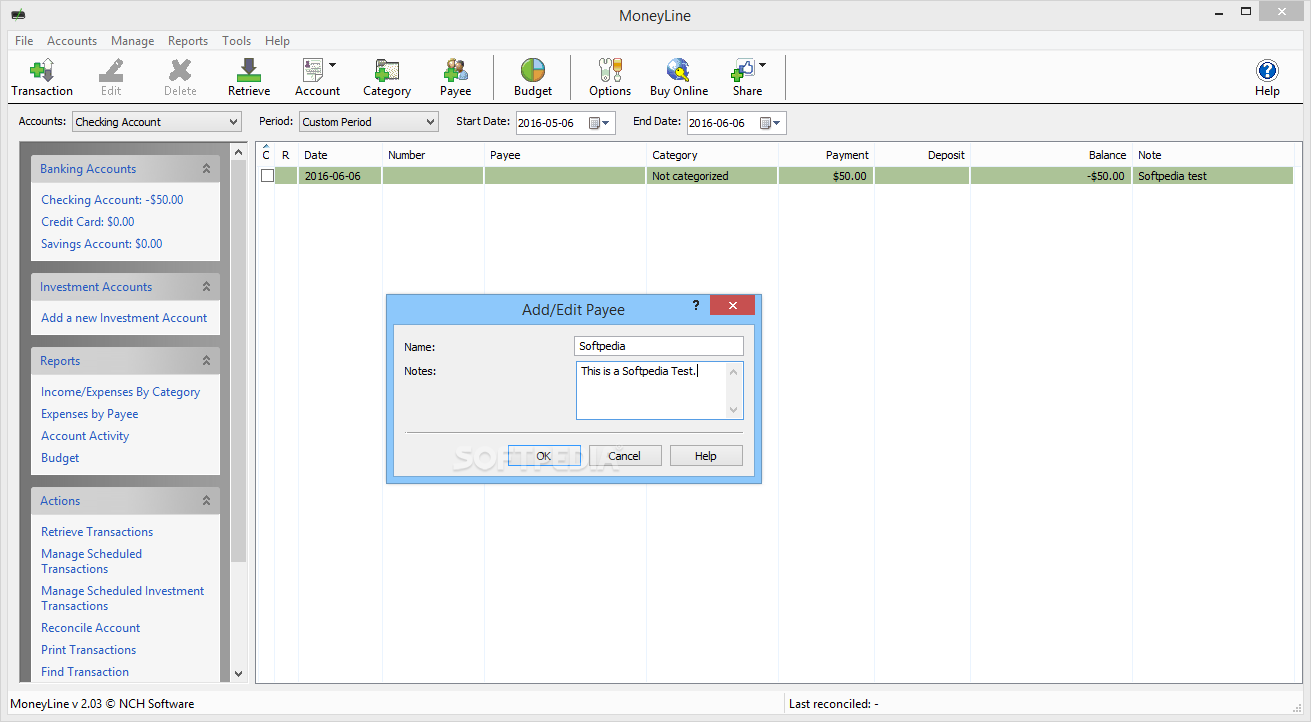Collapse the Actions panel
This screenshot has height=722, width=1311.
coord(207,501)
